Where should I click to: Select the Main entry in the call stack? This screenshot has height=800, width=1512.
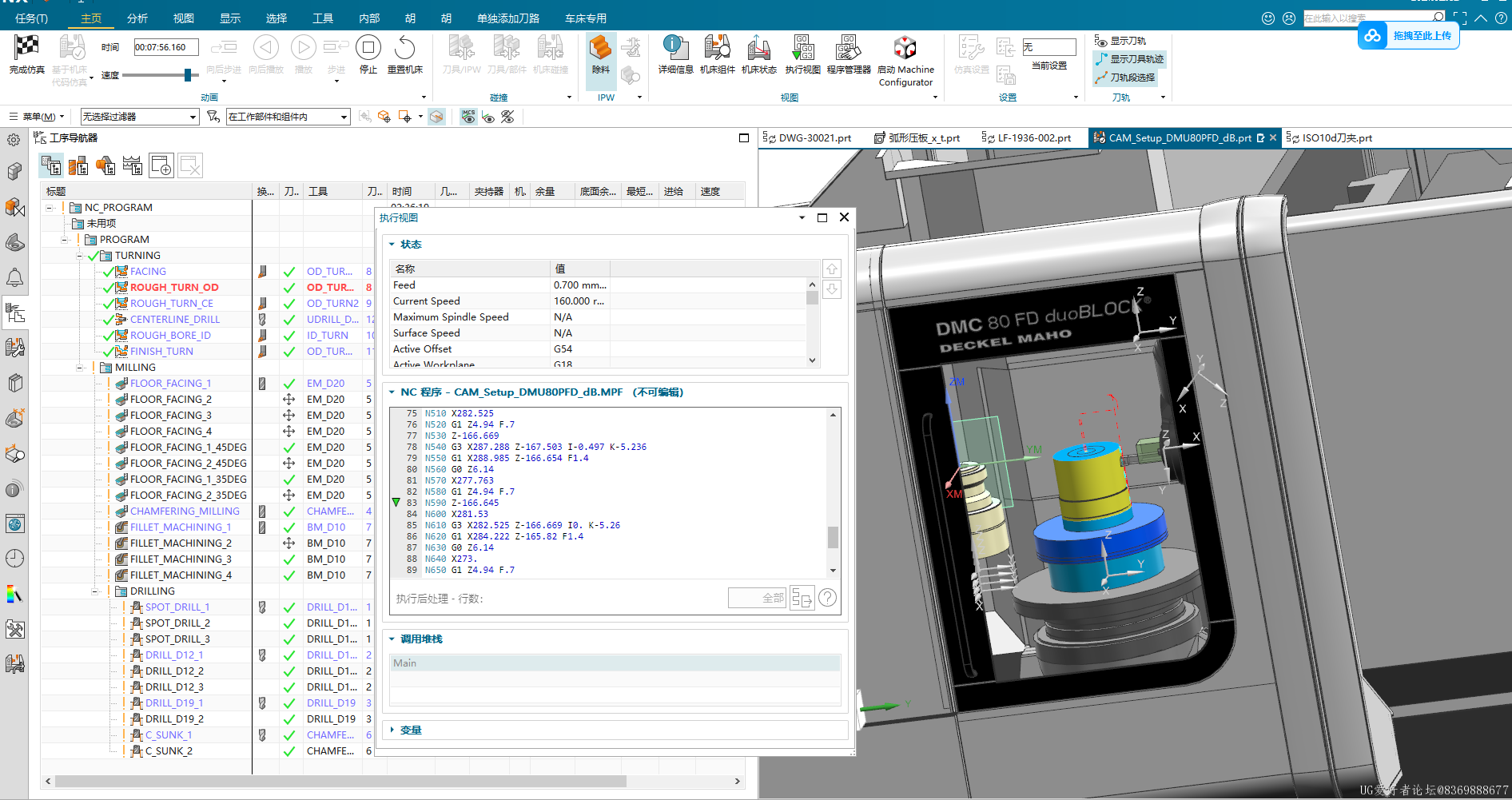click(x=615, y=663)
